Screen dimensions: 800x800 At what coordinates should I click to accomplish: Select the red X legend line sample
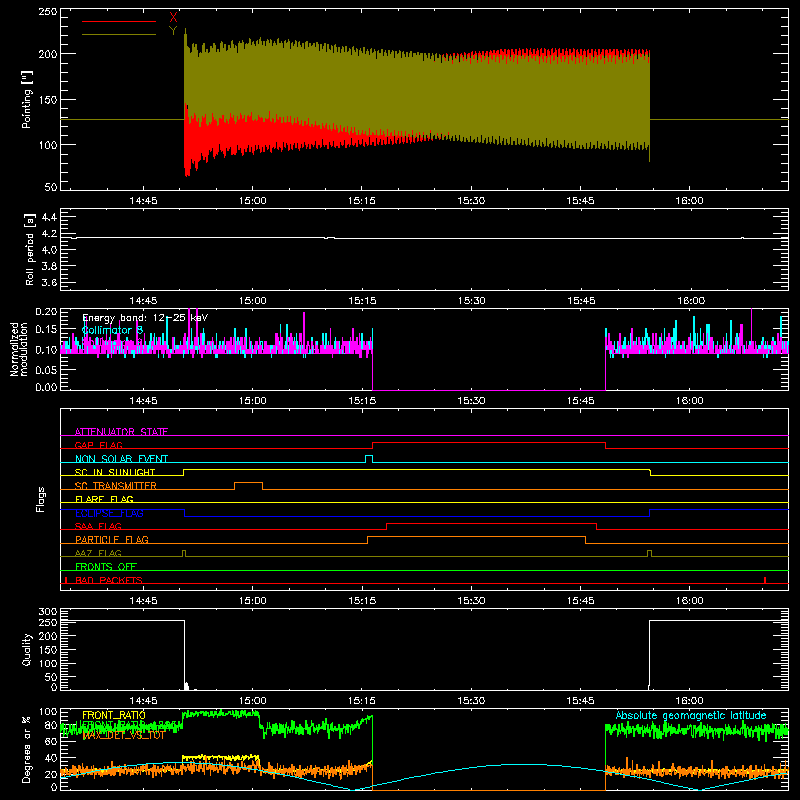[119, 21]
